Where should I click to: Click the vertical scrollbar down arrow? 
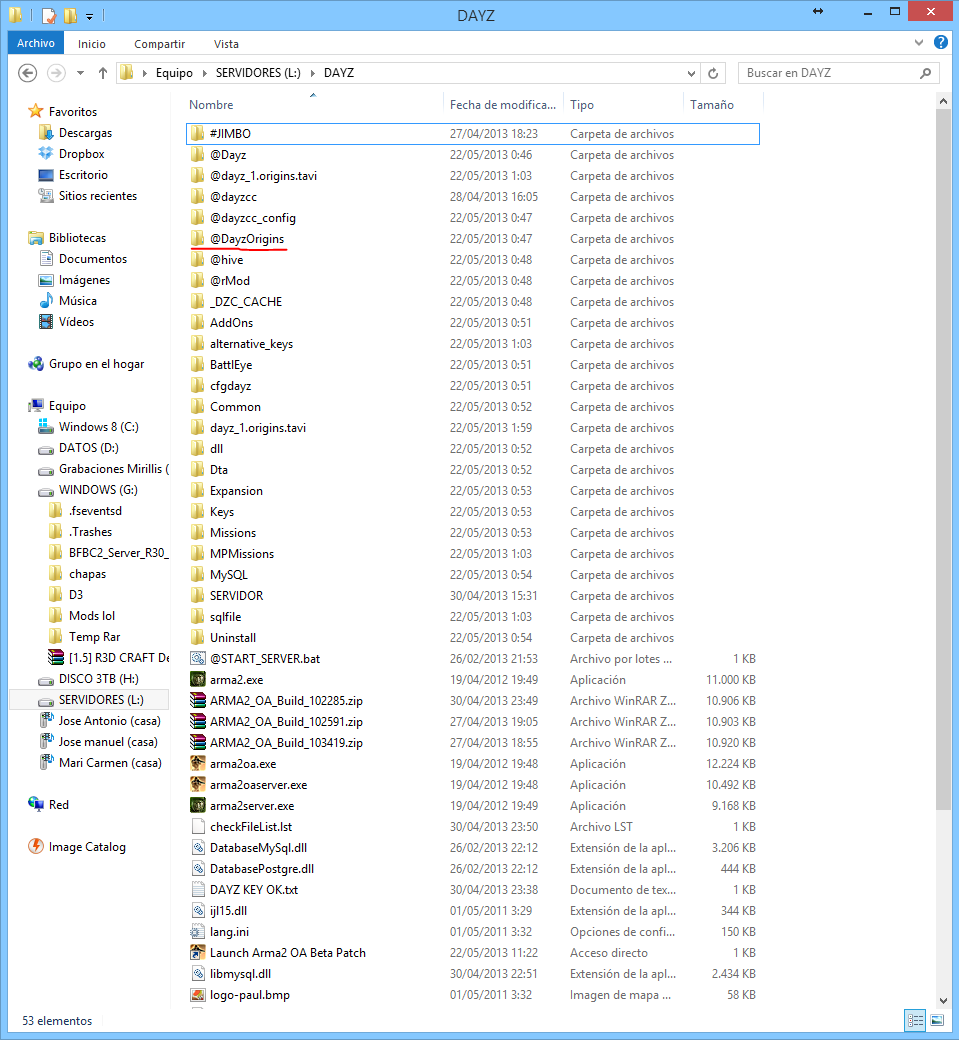tap(943, 1001)
